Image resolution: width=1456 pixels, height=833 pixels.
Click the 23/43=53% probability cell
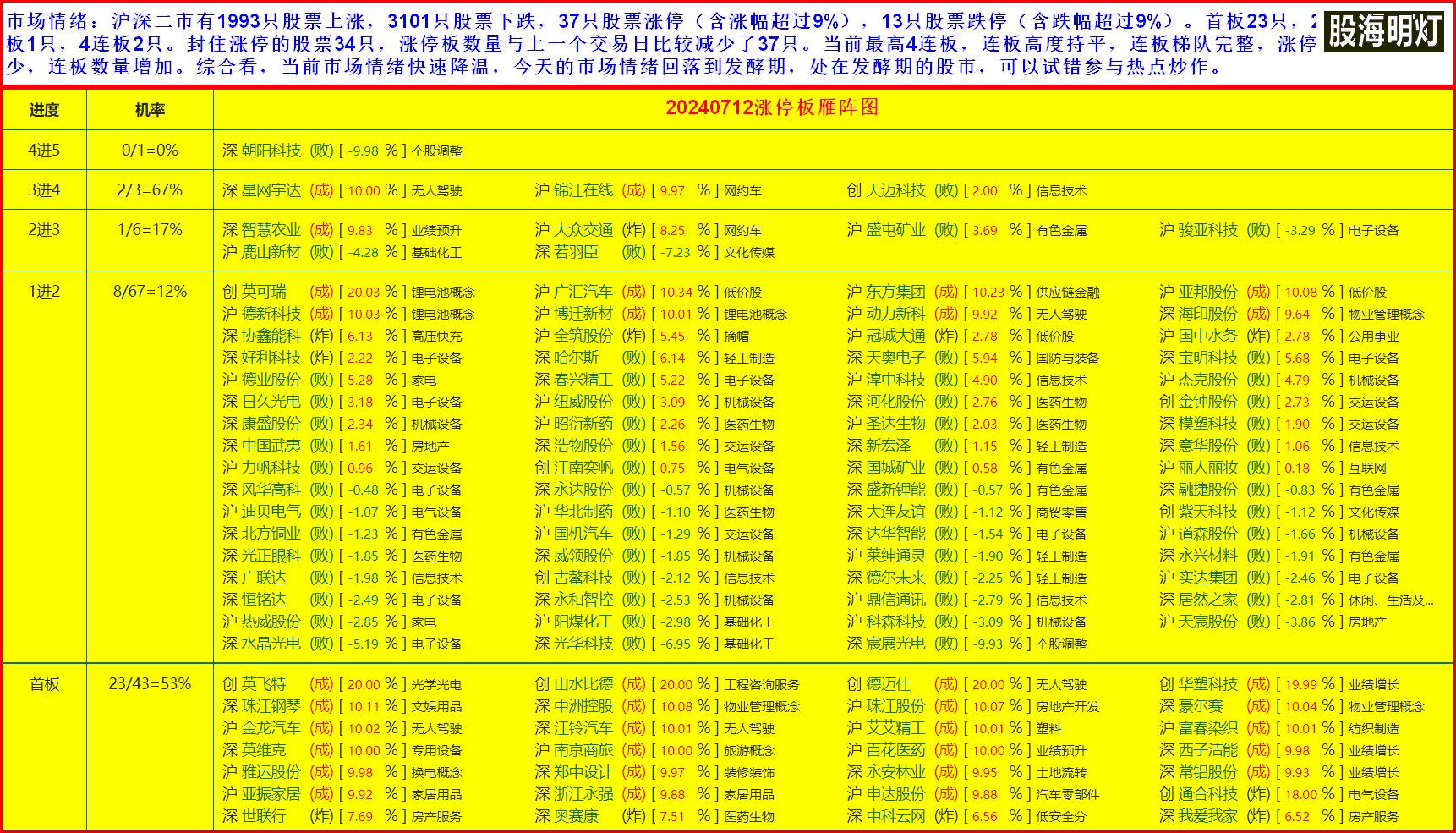coord(150,684)
